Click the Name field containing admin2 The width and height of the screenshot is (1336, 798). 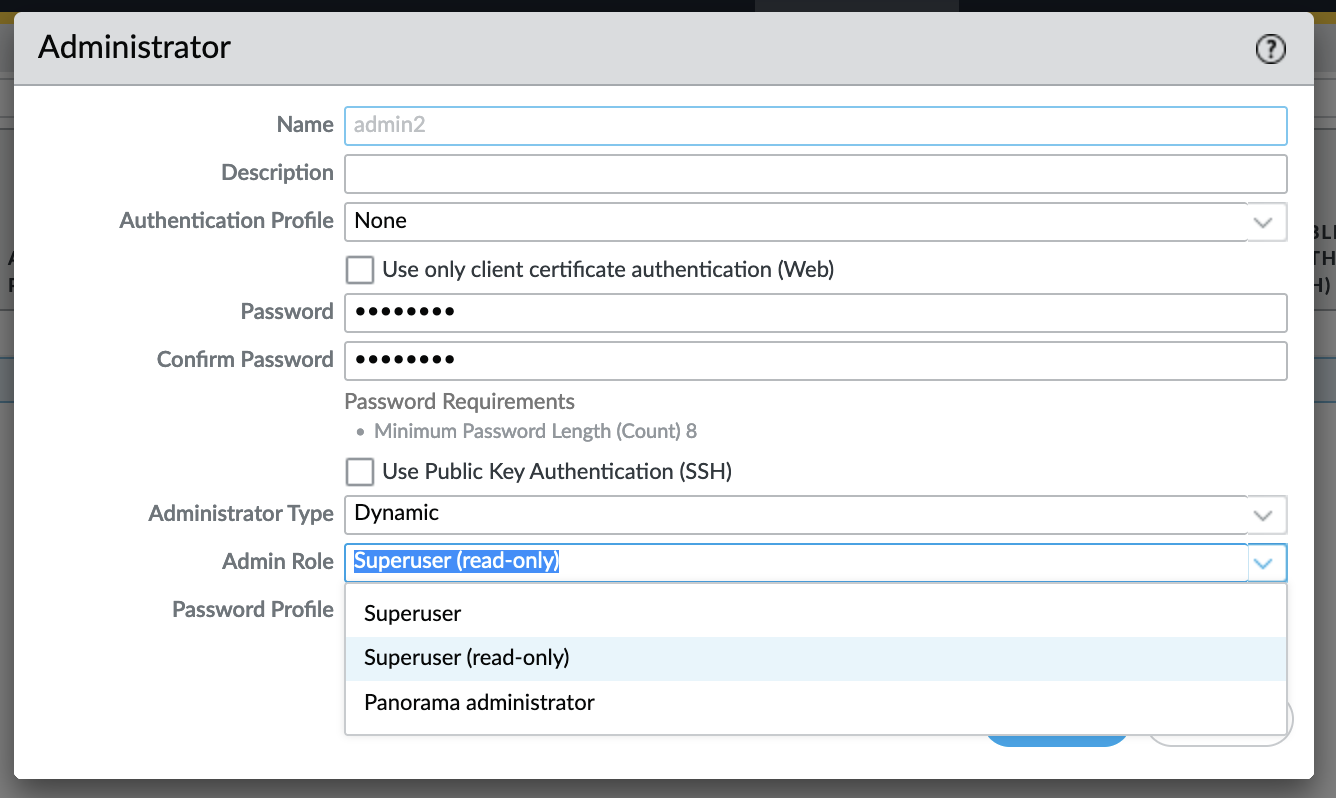click(815, 126)
